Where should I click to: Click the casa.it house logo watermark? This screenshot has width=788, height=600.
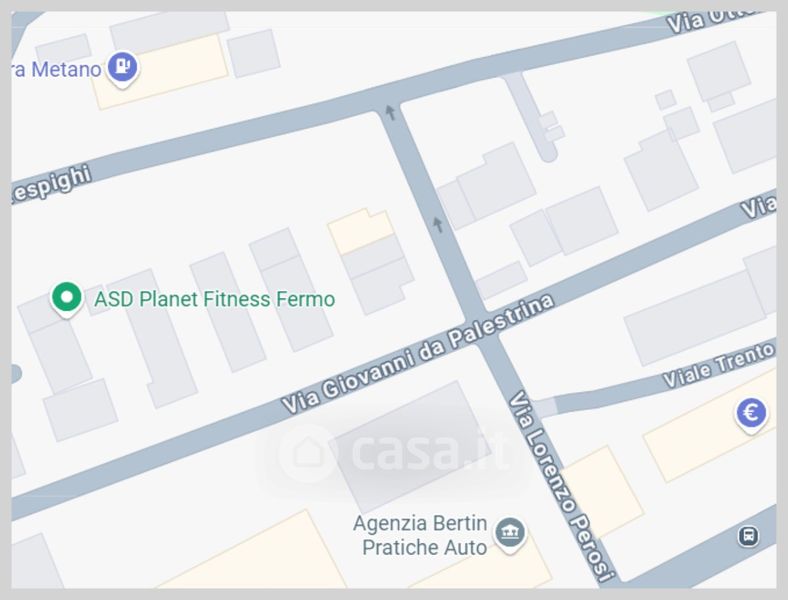pos(308,453)
